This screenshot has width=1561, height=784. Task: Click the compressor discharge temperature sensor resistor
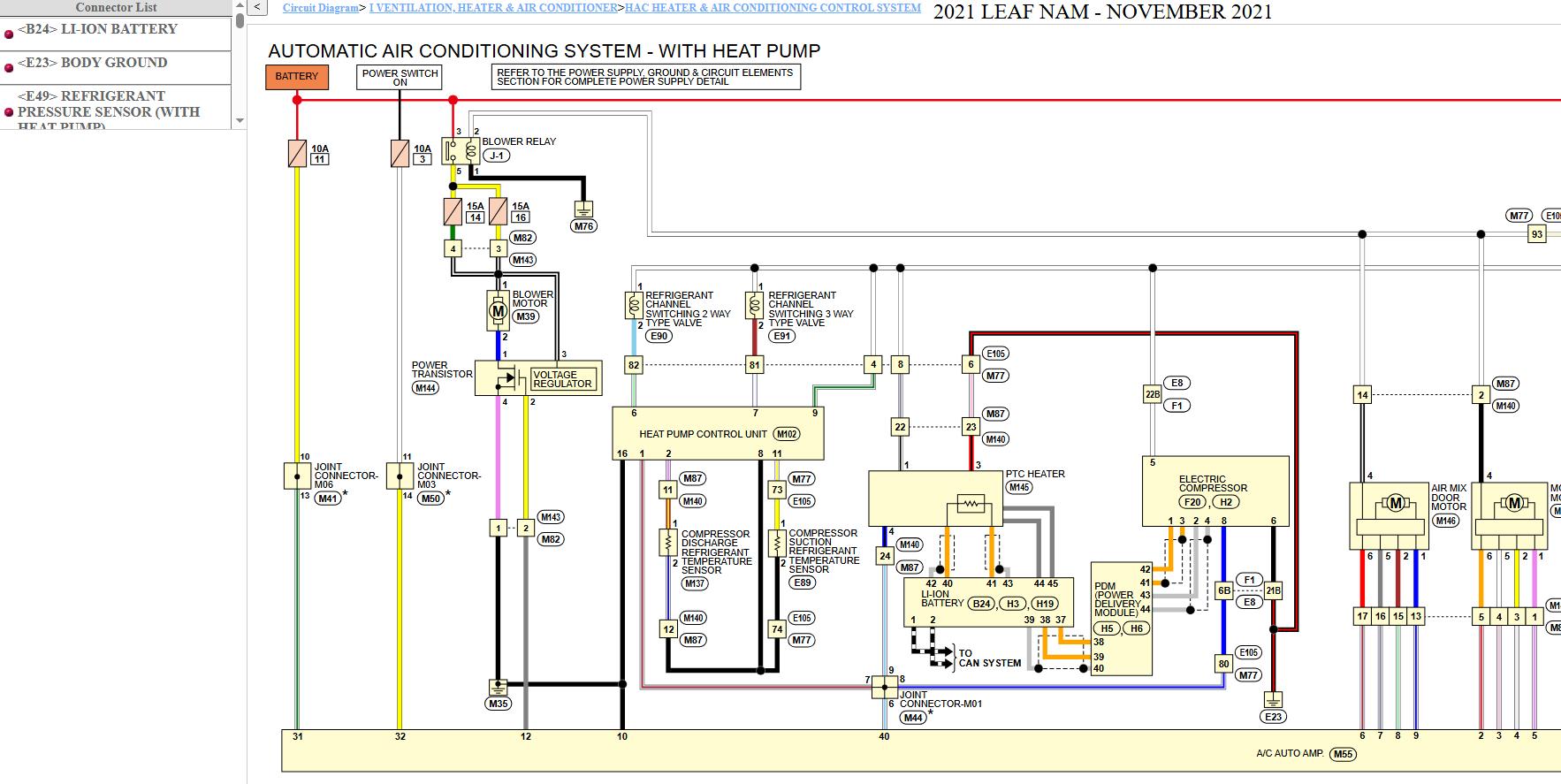click(668, 542)
